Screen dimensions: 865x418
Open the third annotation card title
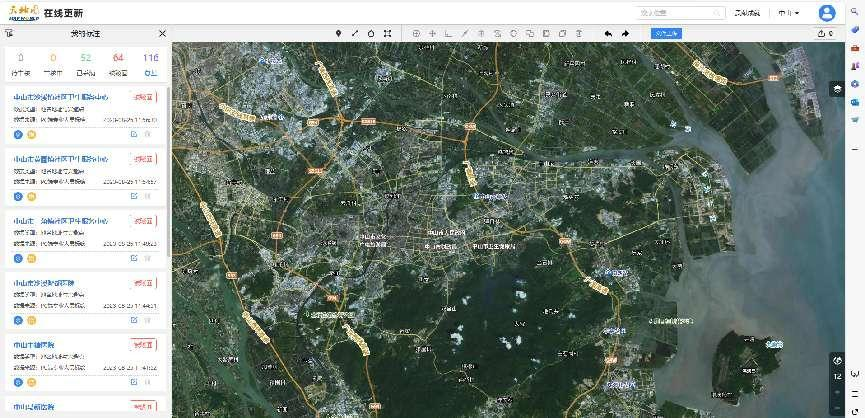(x=61, y=221)
